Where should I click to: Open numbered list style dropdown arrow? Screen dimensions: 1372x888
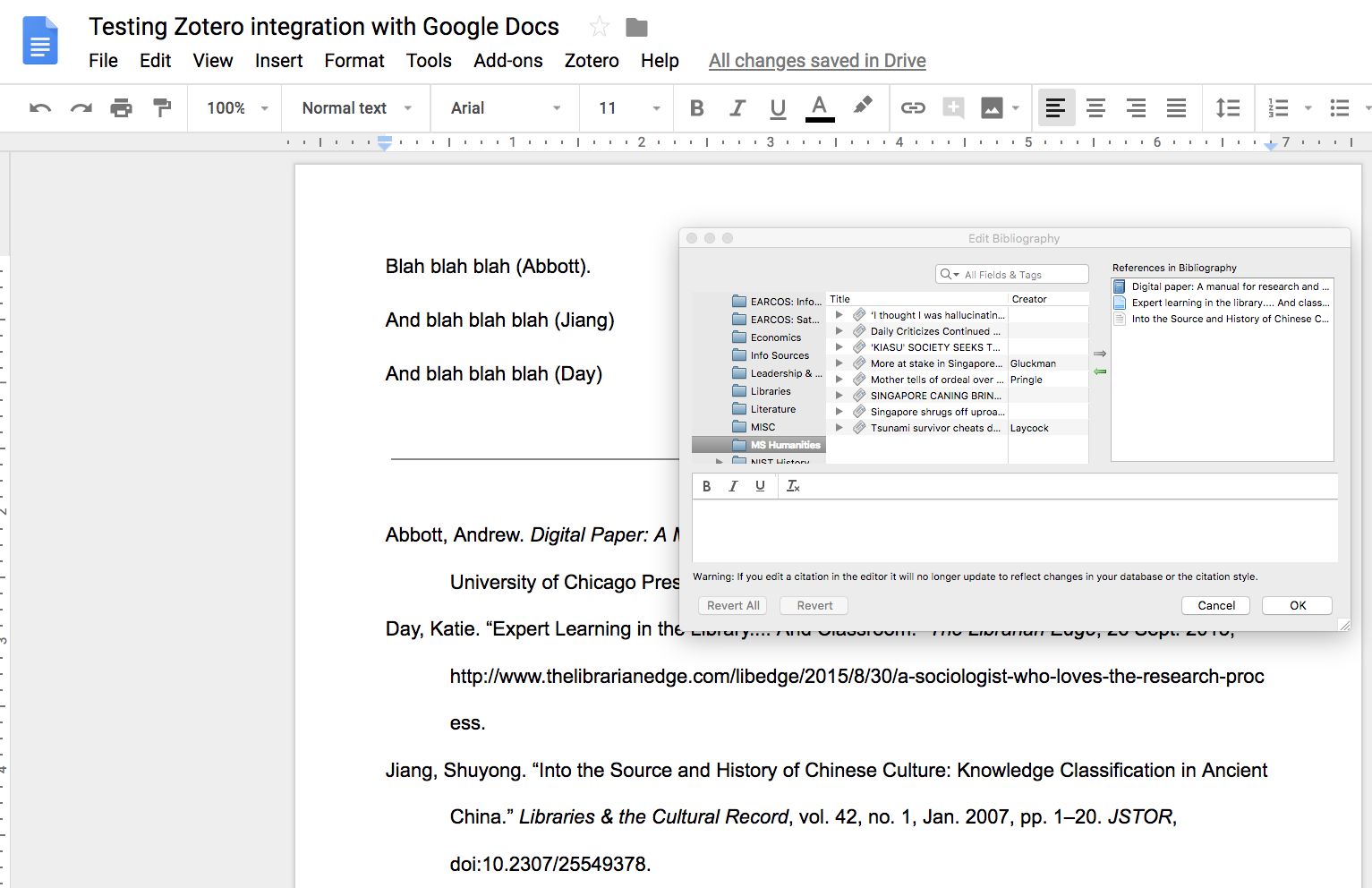pyautogui.click(x=1308, y=108)
